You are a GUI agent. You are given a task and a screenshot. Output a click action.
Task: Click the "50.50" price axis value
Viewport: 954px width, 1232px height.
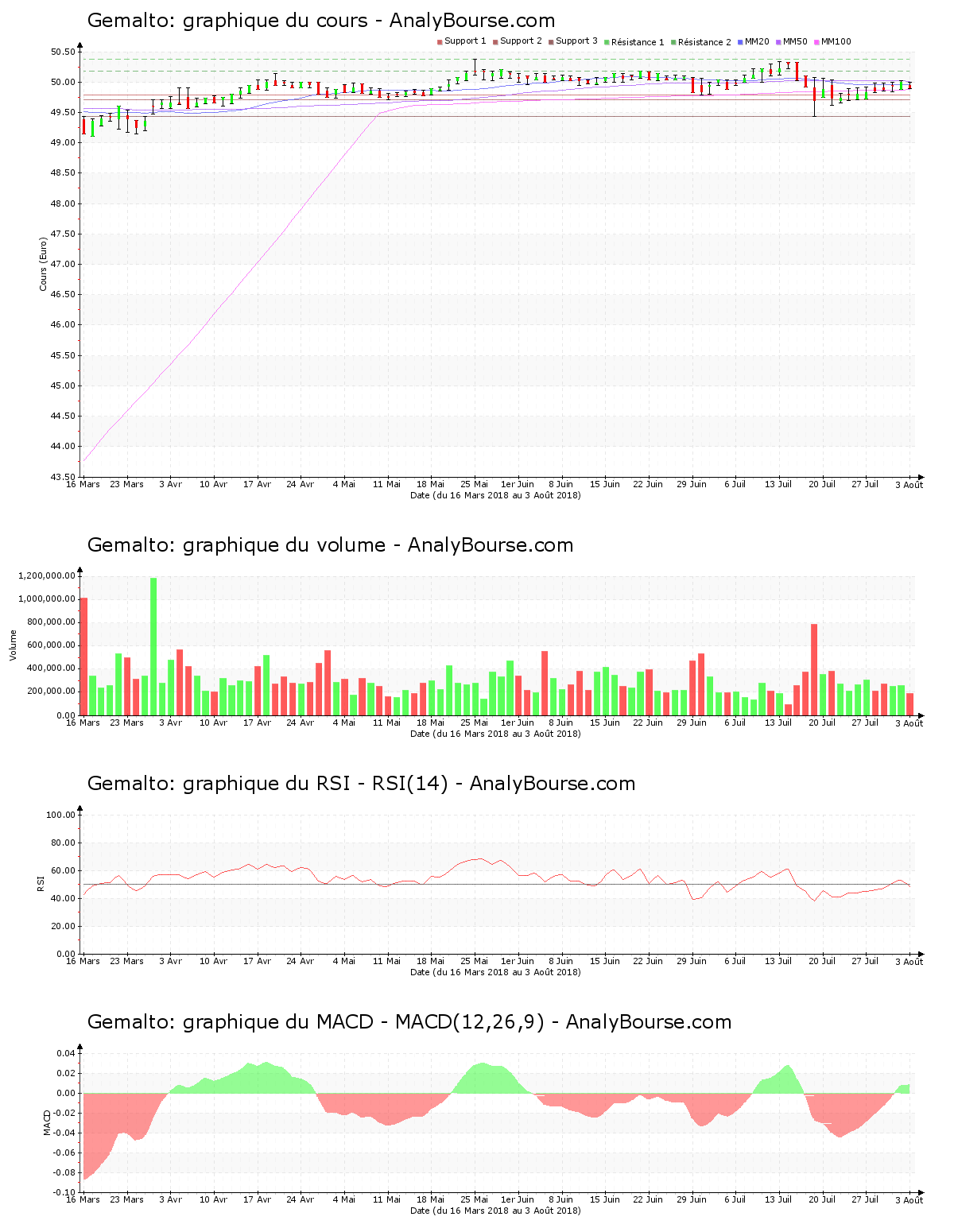tap(63, 52)
